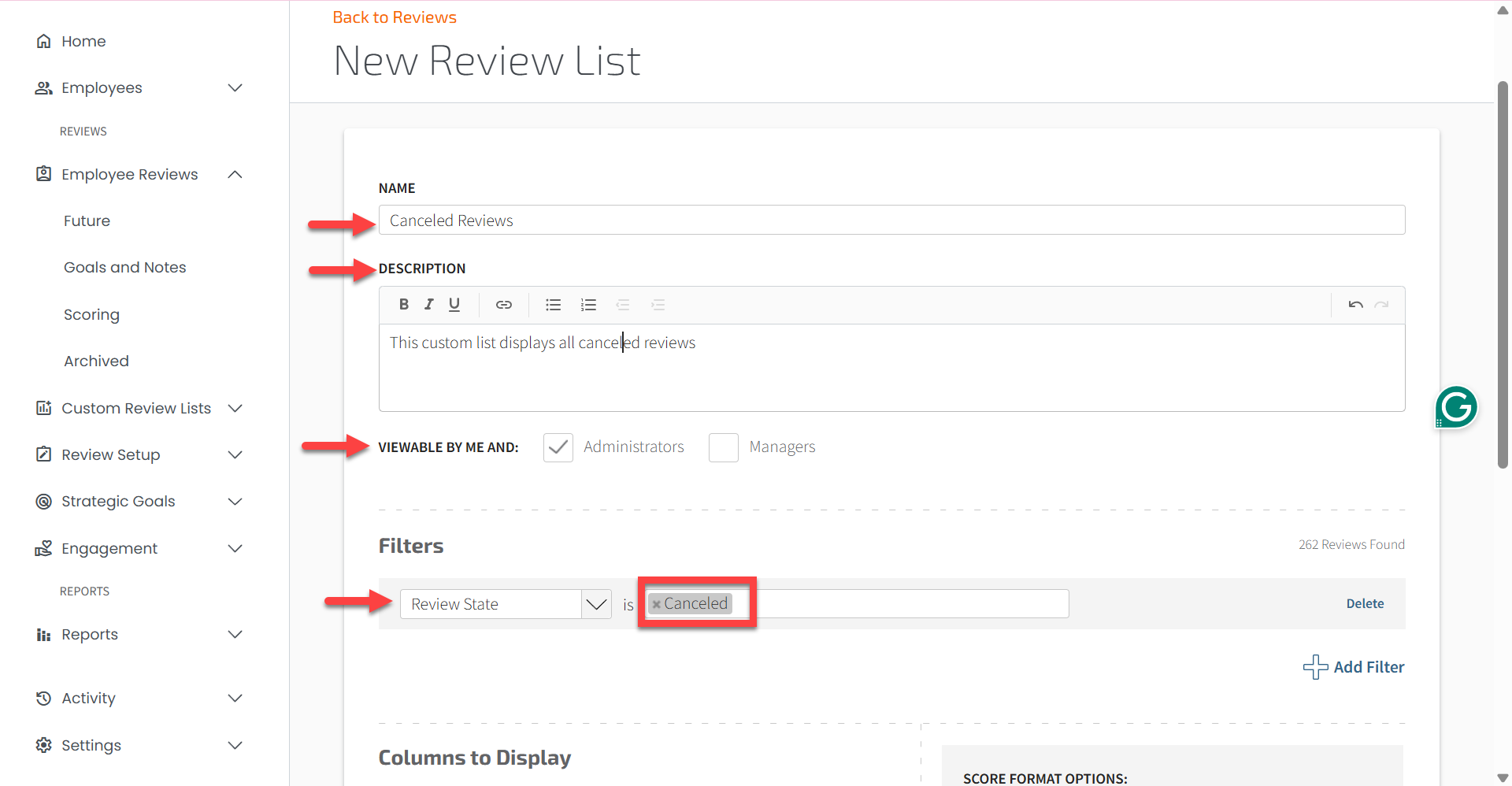Click the Strategic Goals target icon
The image size is (1512, 786).
click(44, 501)
